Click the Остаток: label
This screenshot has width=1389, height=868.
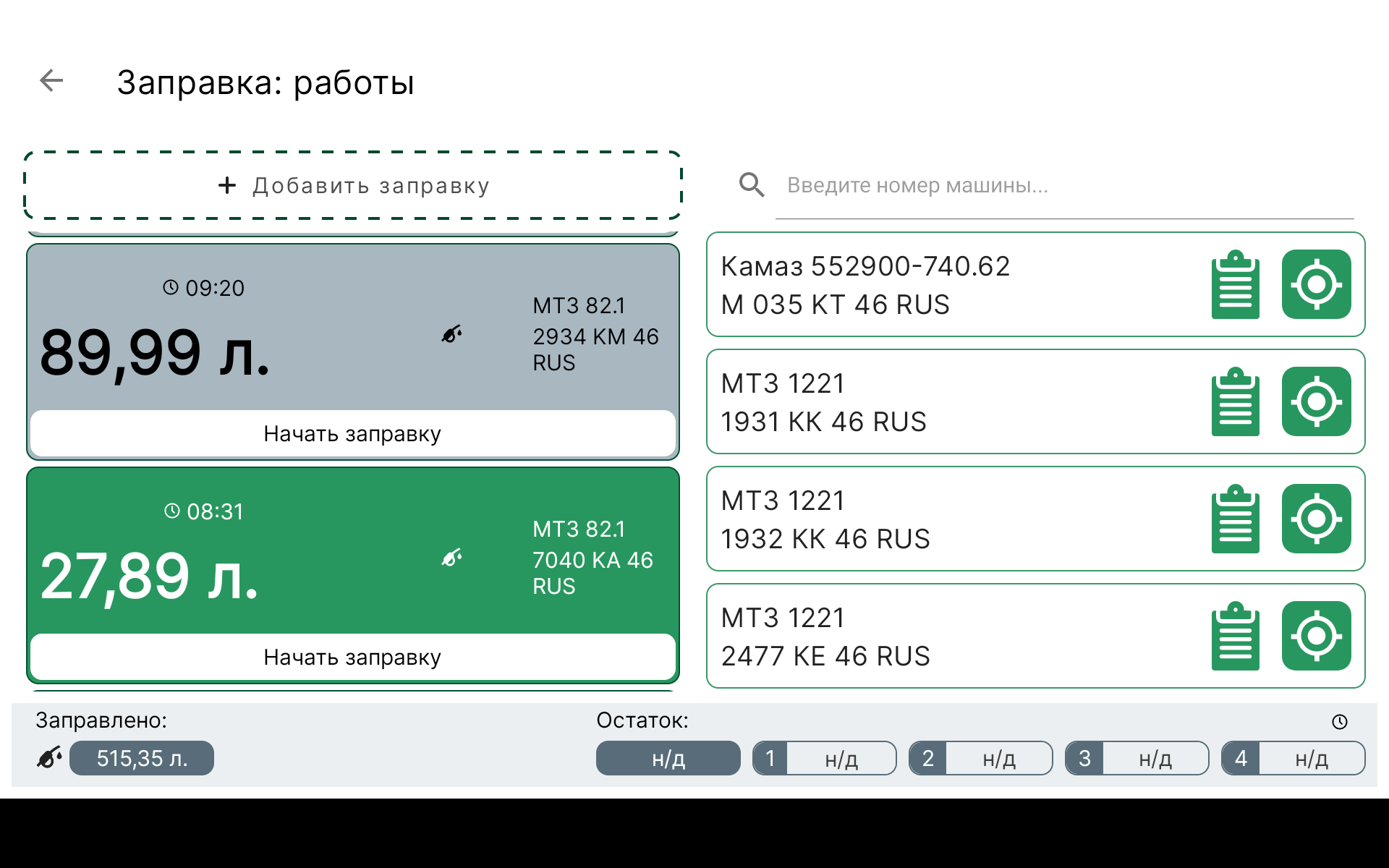(642, 720)
